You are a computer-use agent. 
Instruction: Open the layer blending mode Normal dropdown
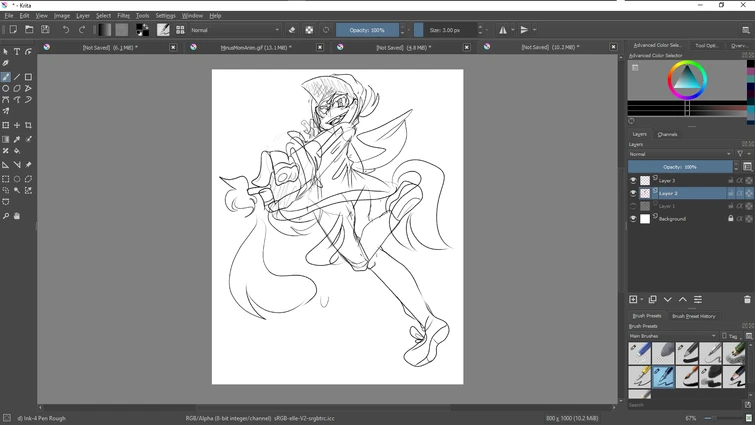[x=679, y=154]
